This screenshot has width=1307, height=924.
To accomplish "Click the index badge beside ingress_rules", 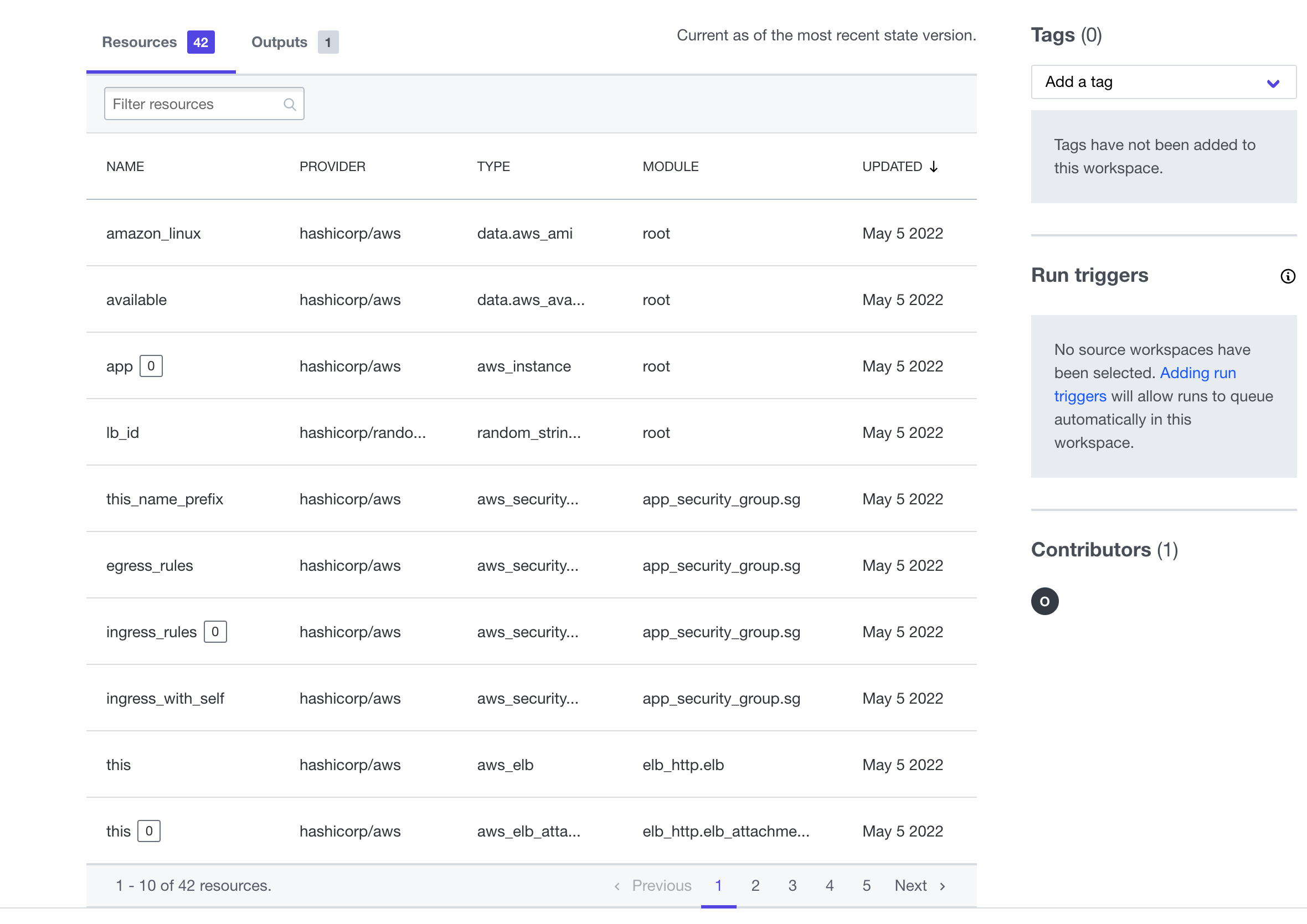I will tap(215, 632).
